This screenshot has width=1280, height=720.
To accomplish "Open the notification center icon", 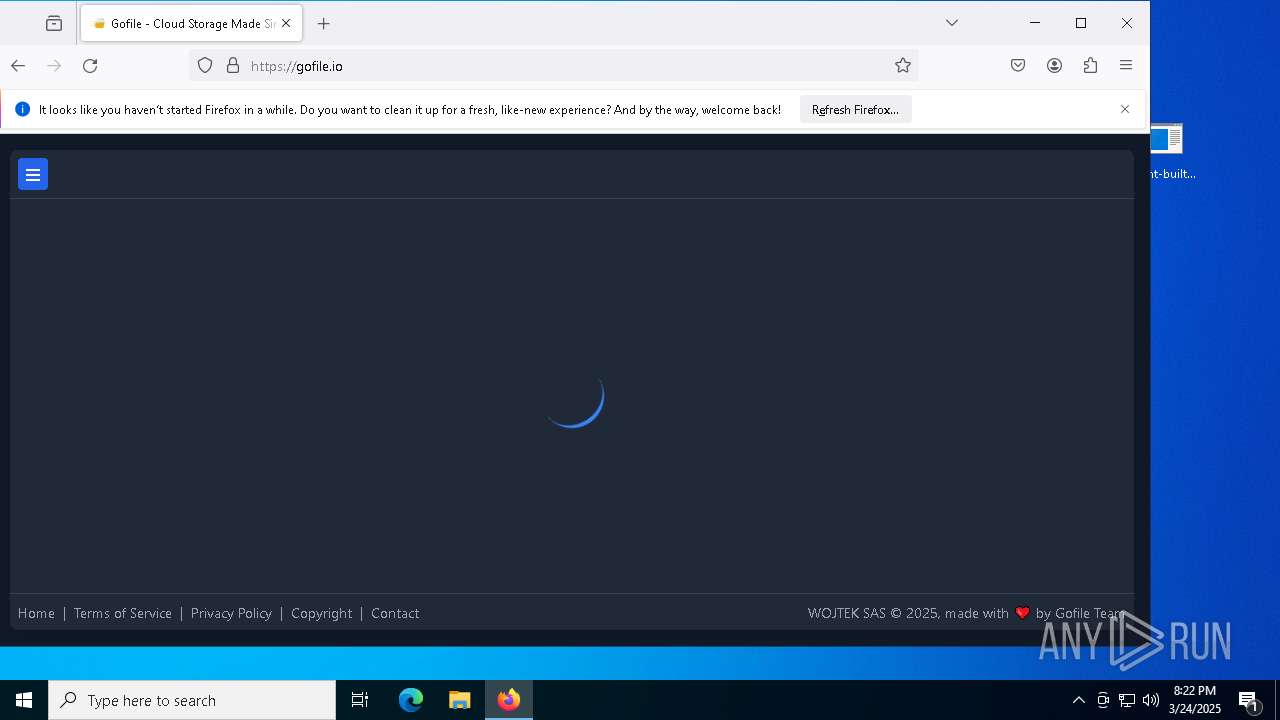I will 1248,700.
